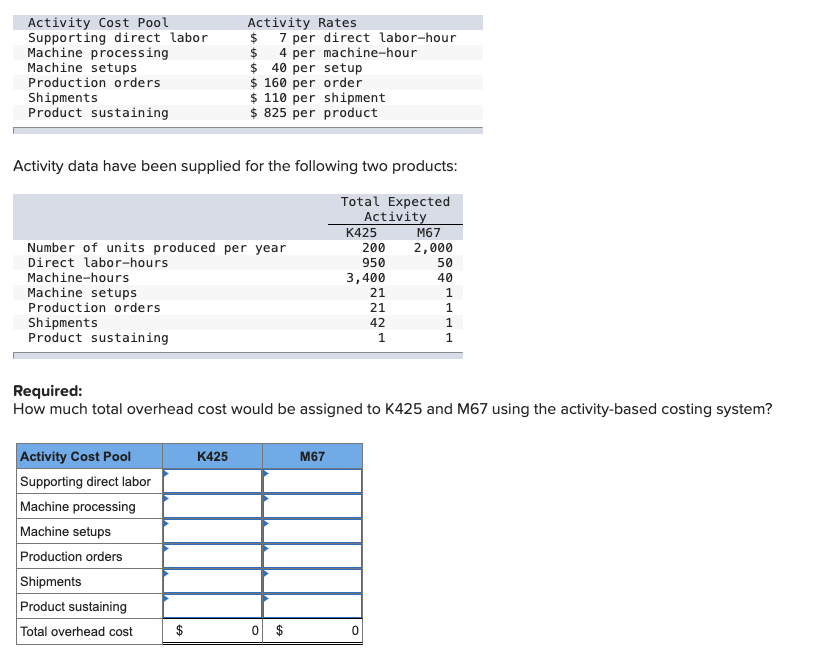
Task: Click the M67 answer table header
Action: (x=312, y=456)
